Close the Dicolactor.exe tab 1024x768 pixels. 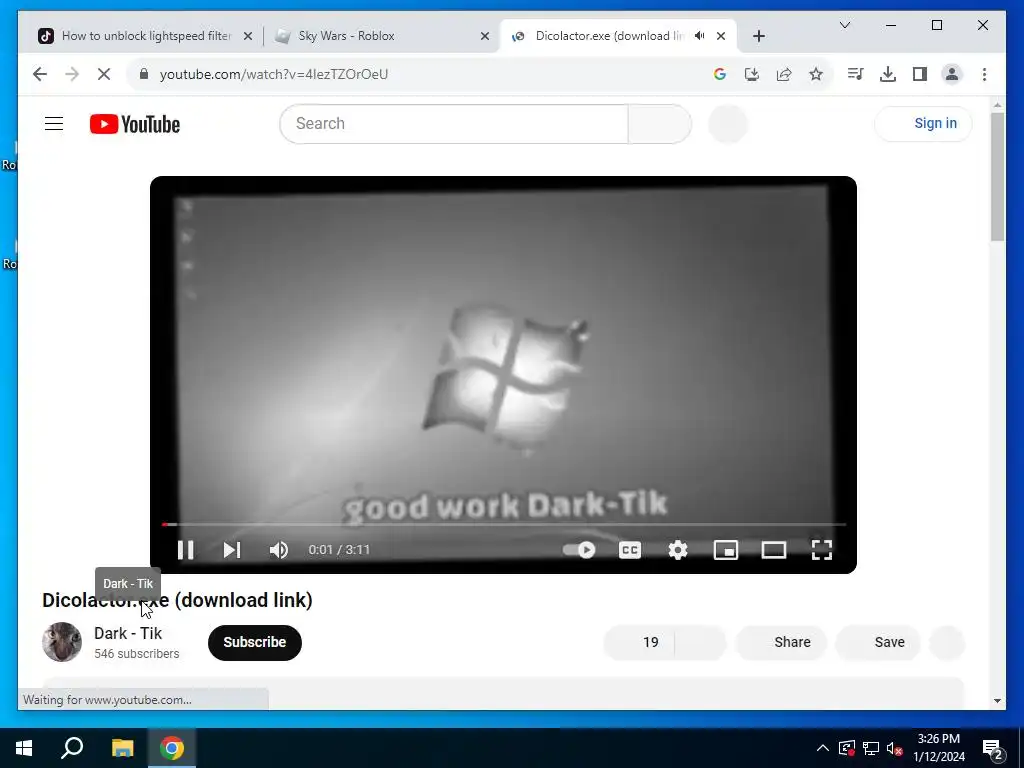(x=721, y=36)
